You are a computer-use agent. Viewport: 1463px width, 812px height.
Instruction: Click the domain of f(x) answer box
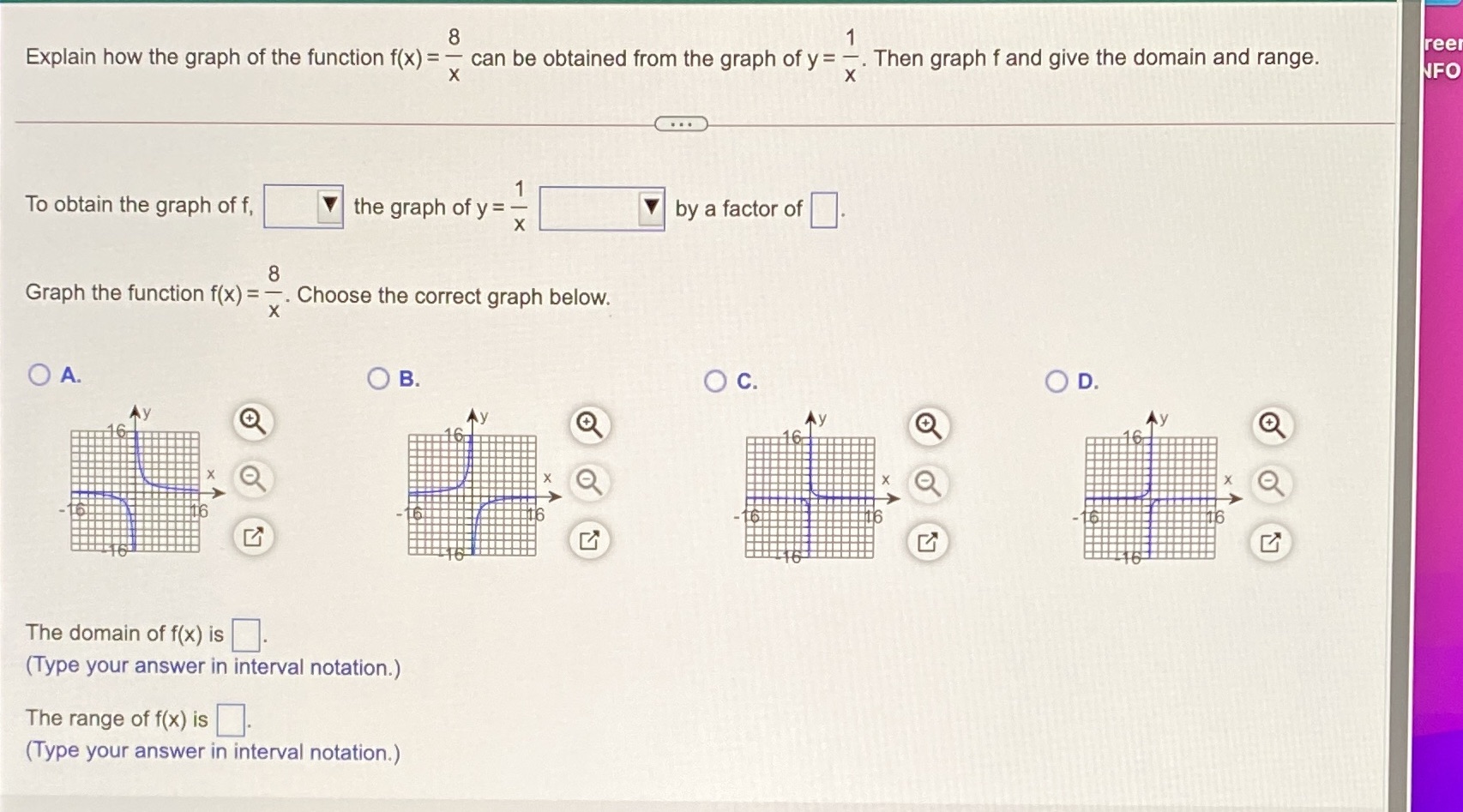tap(249, 635)
